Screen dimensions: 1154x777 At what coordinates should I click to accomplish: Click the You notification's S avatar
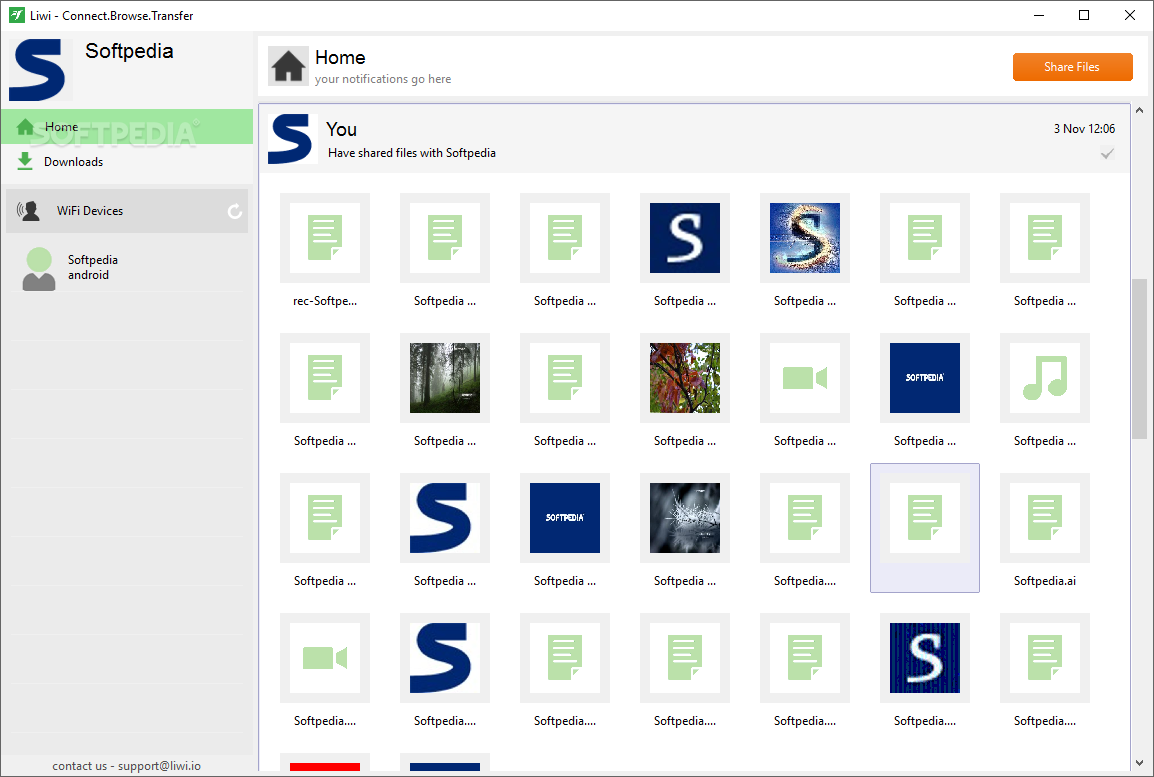coord(290,138)
